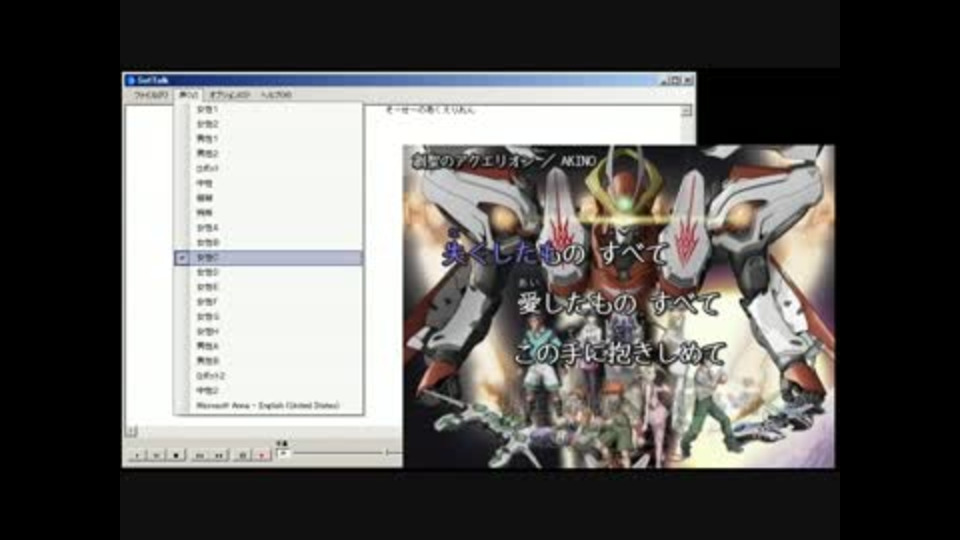Select Microsoft Anna English voice
The height and width of the screenshot is (540, 960).
coord(269,405)
